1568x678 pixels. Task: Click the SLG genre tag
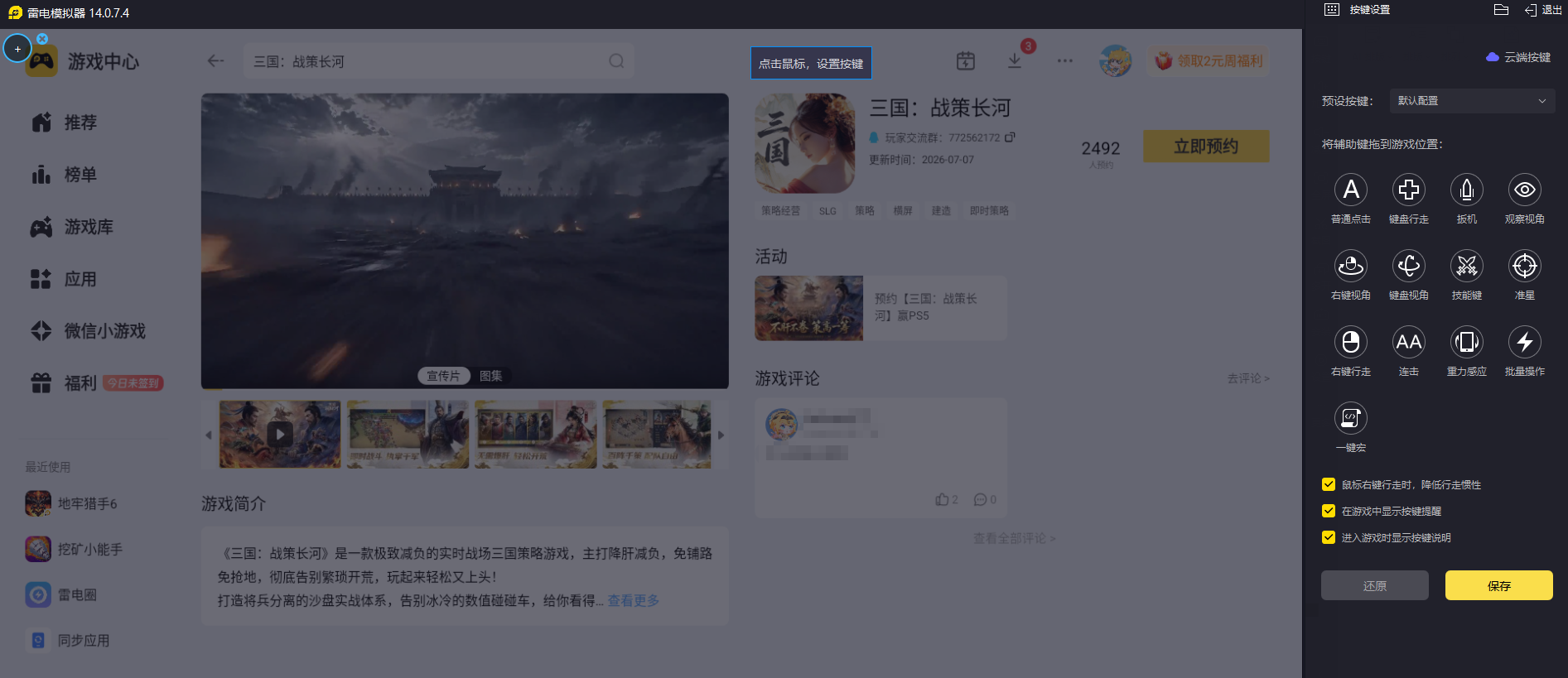(827, 211)
